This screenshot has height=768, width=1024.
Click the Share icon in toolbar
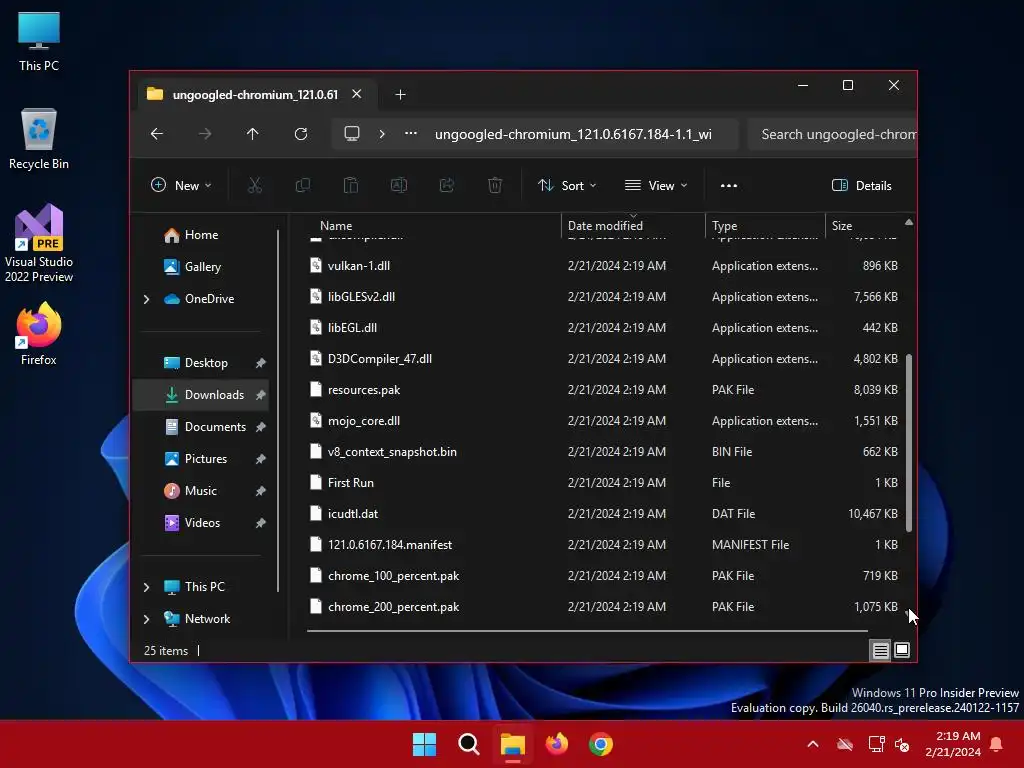[447, 185]
